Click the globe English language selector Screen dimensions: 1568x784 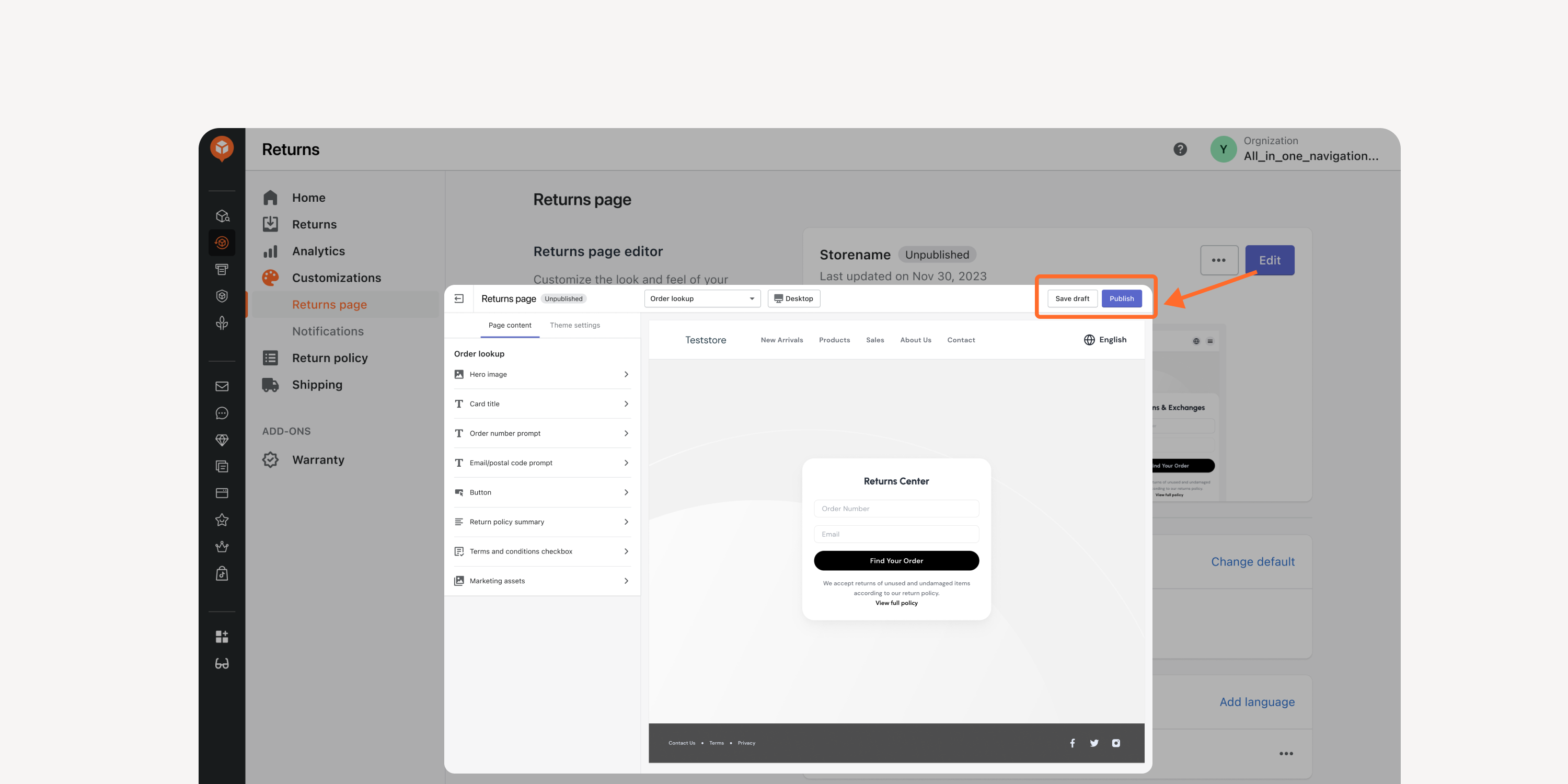pyautogui.click(x=1105, y=340)
